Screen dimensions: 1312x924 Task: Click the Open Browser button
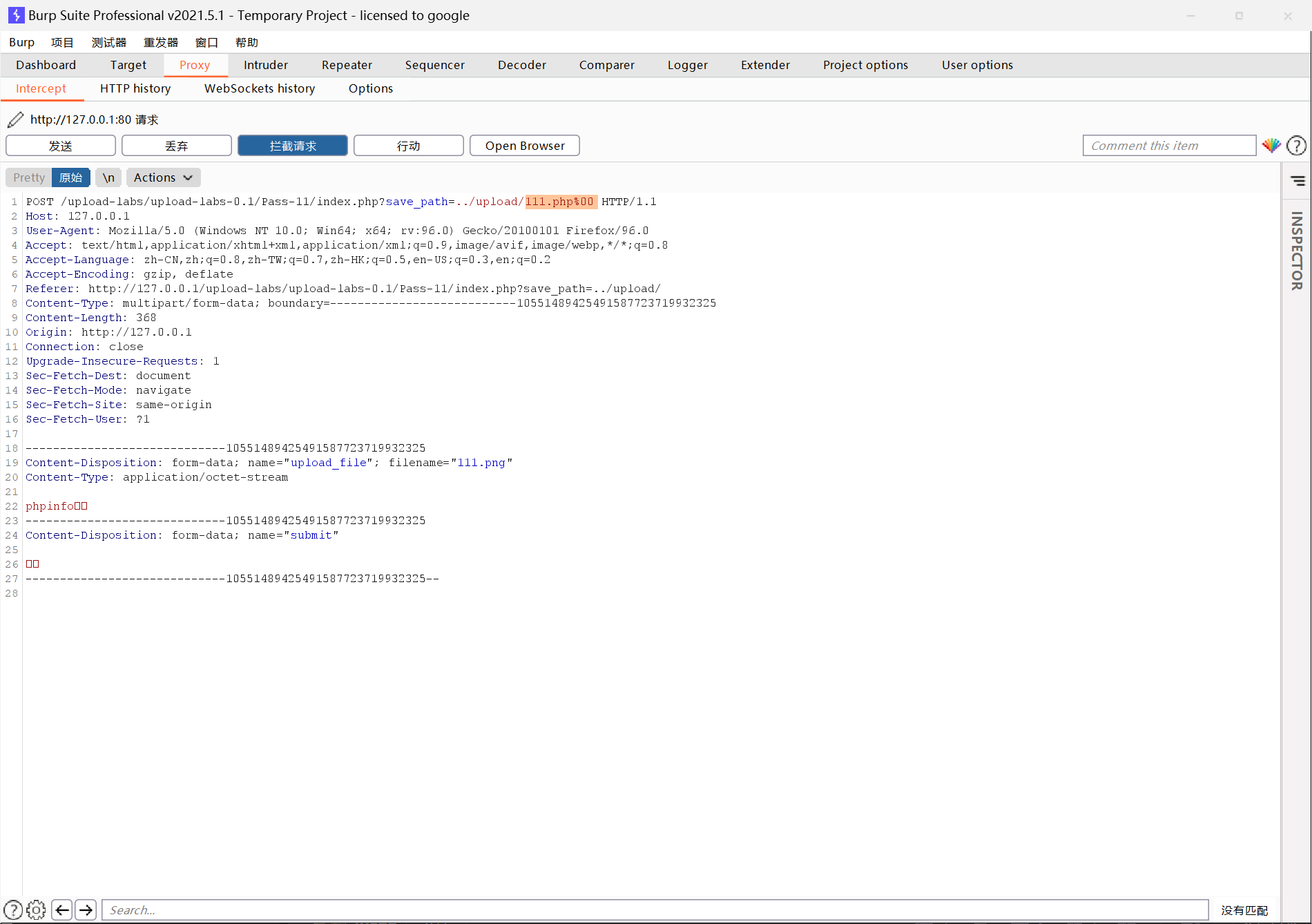(525, 146)
